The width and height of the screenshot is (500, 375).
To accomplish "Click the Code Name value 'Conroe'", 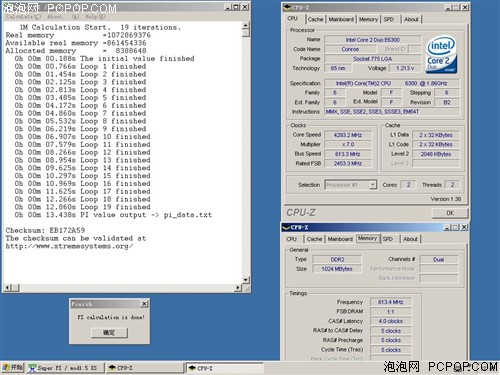I will [x=350, y=49].
